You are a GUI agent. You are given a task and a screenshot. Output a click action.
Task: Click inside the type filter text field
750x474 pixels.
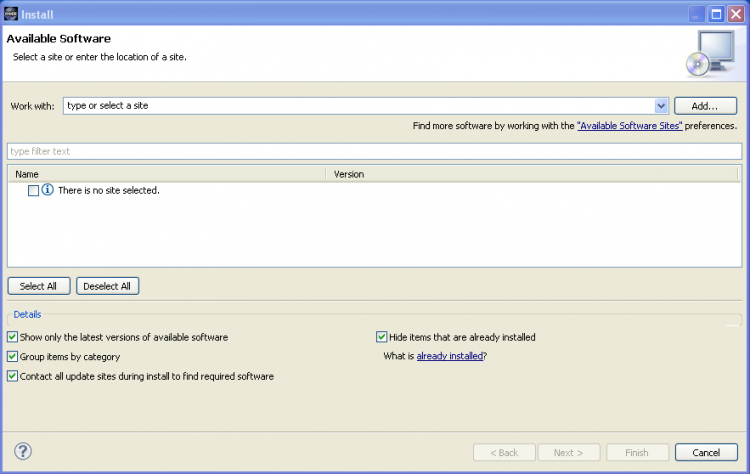pyautogui.click(x=374, y=151)
